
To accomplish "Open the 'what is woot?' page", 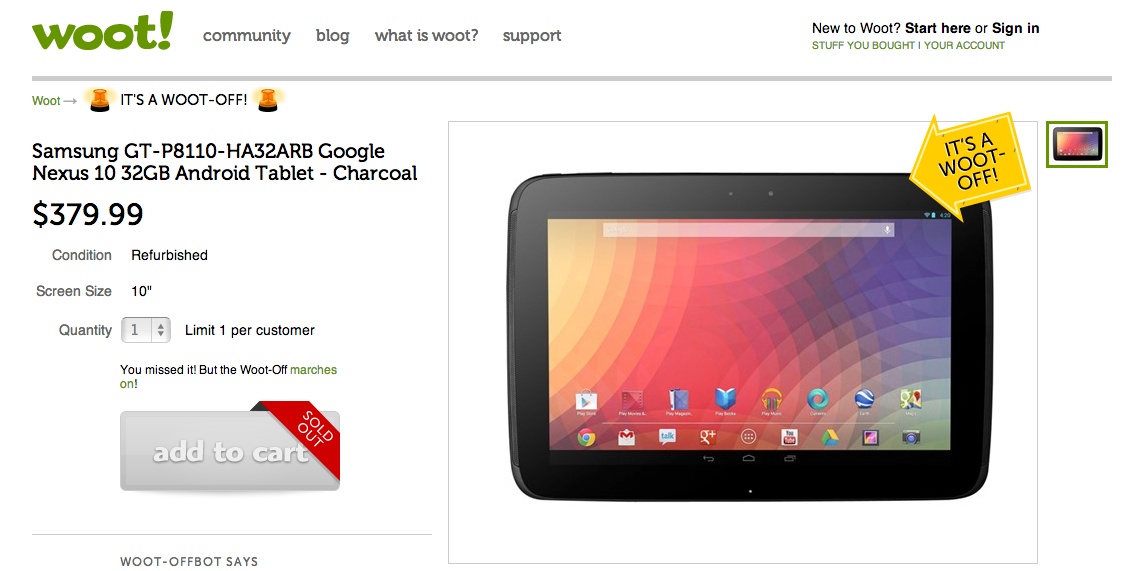I will point(426,35).
